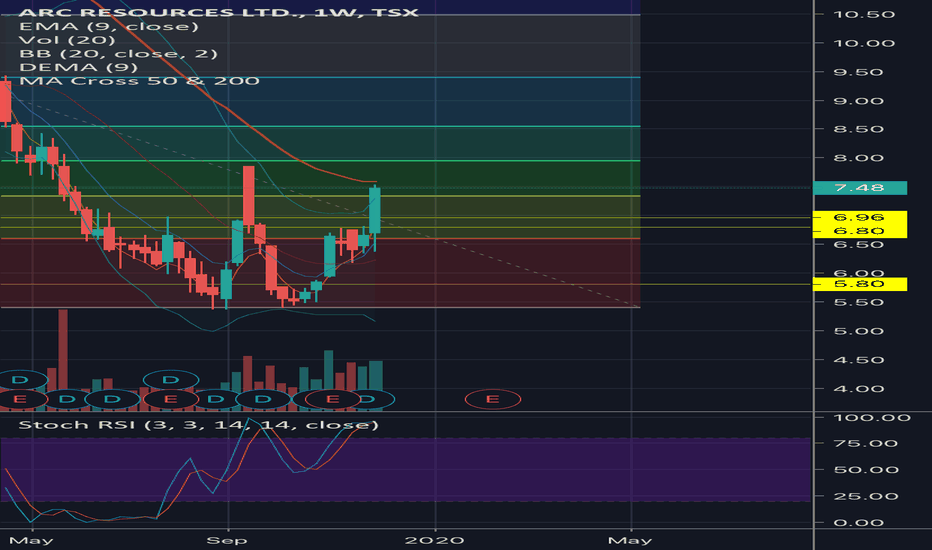Select the DEMA (9) indicator legend
Viewport: 932px width, 550px height.
tap(78, 67)
